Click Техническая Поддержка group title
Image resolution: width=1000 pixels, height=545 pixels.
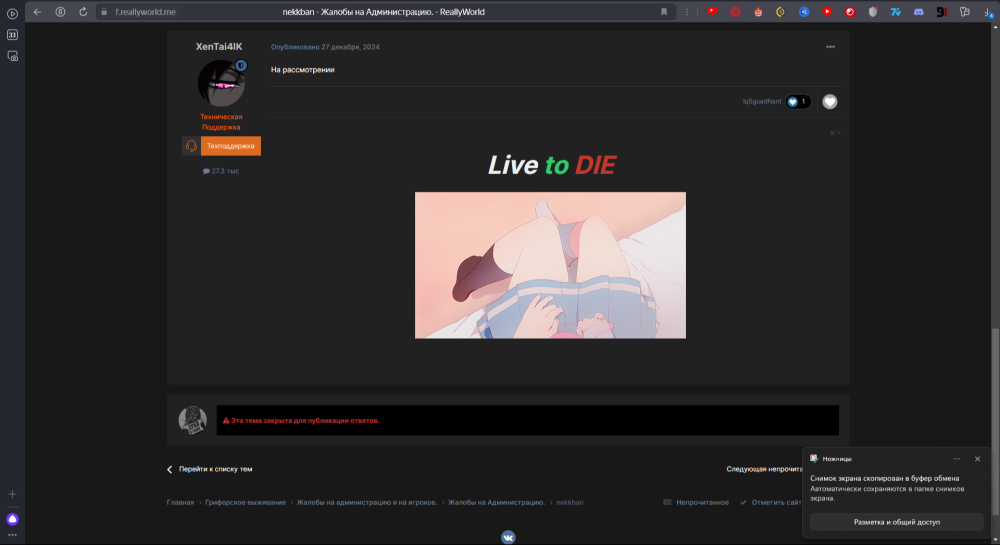pos(221,122)
